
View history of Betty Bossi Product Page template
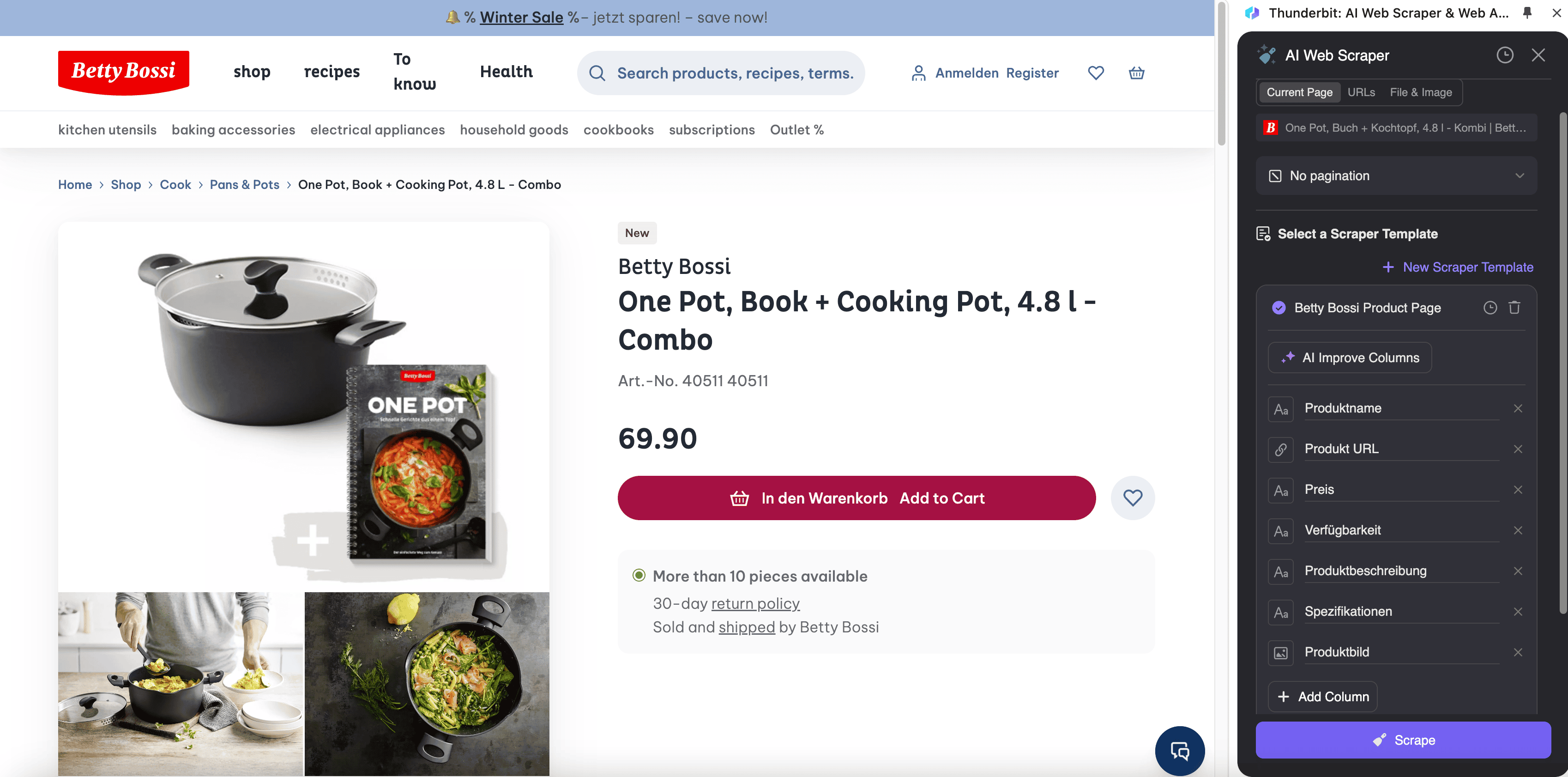point(1490,308)
